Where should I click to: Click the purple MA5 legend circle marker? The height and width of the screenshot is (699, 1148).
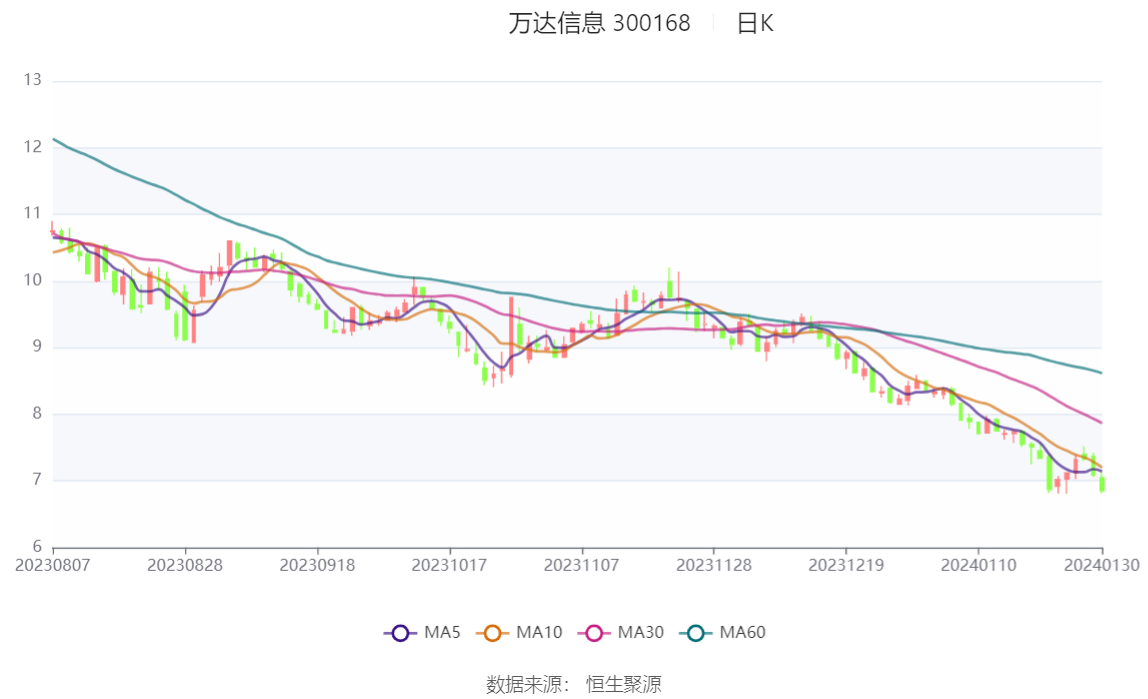click(400, 633)
